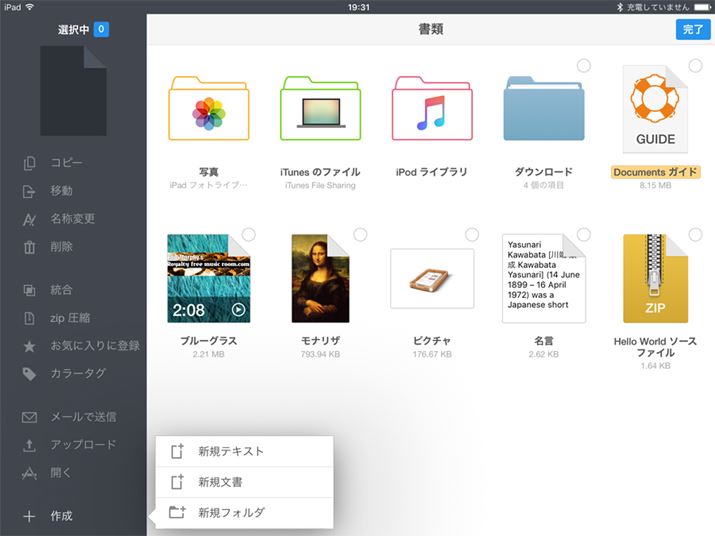Click the コピー (copy) icon in sidebar
The image size is (715, 536).
tap(30, 163)
